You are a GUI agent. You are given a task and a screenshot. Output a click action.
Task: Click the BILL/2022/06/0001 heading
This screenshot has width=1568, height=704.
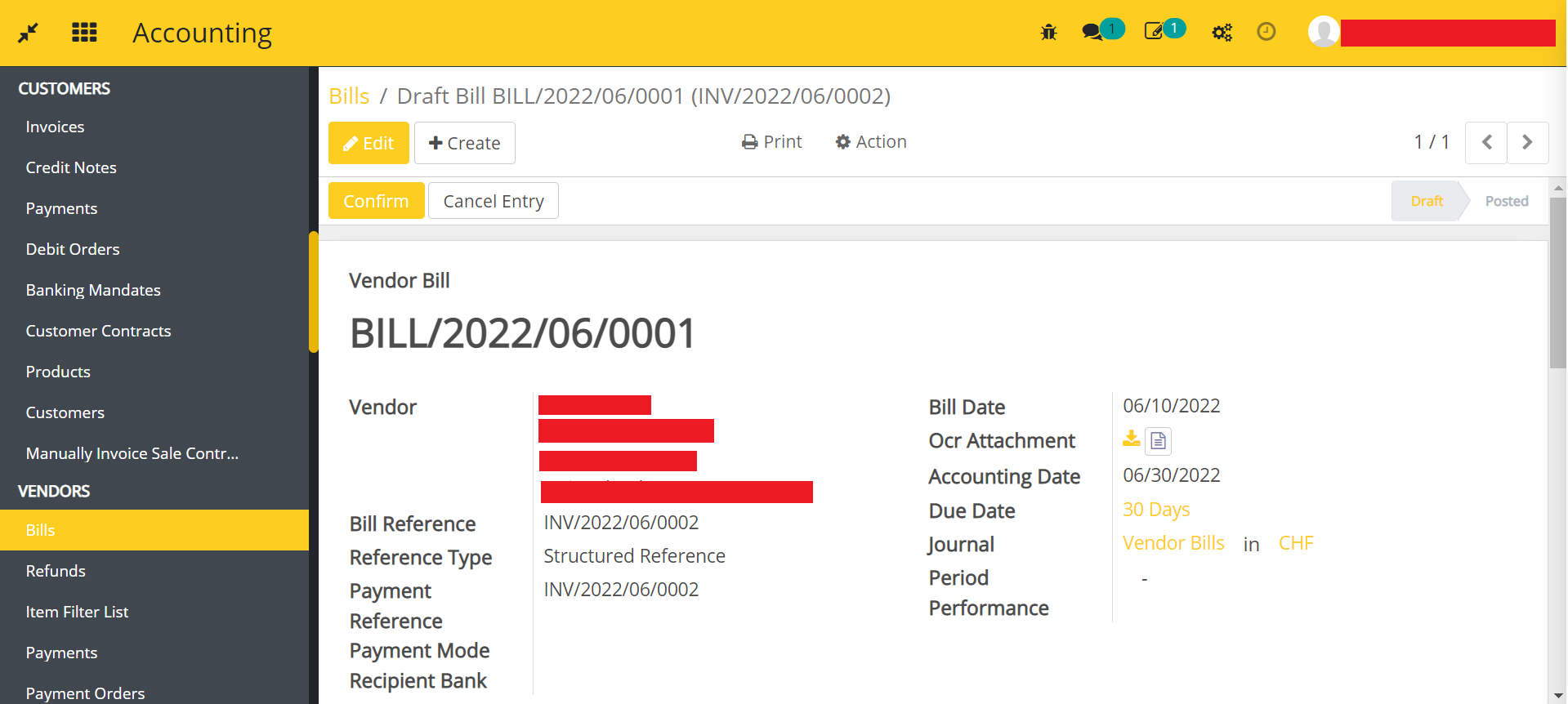(522, 333)
